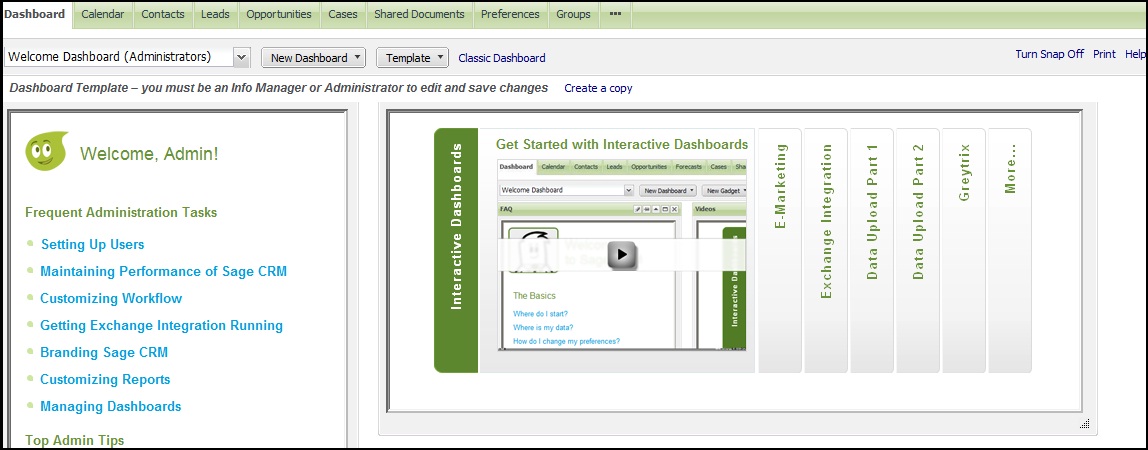
Task: Select the Interactive Dashboards accordion panel
Action: click(x=456, y=250)
